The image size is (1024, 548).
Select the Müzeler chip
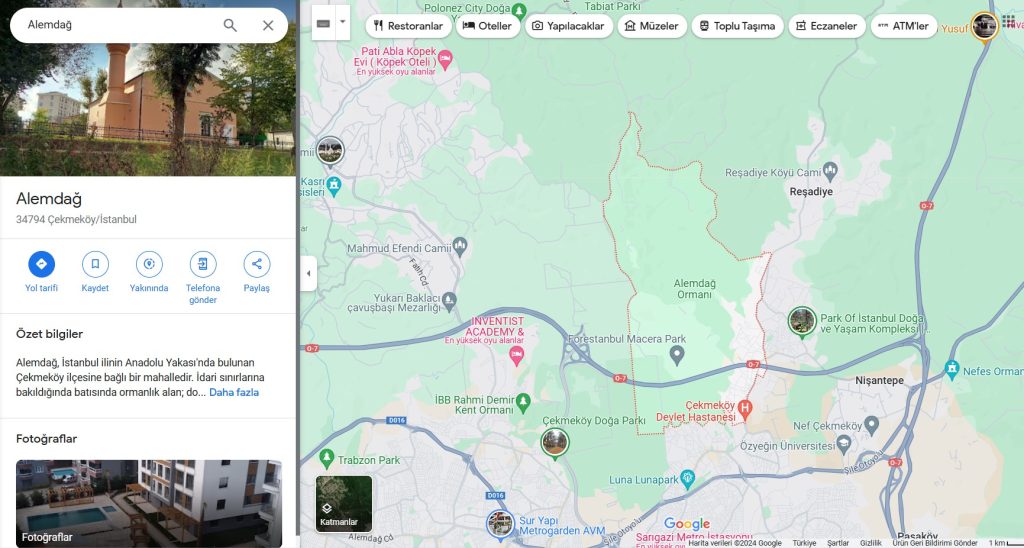click(652, 26)
